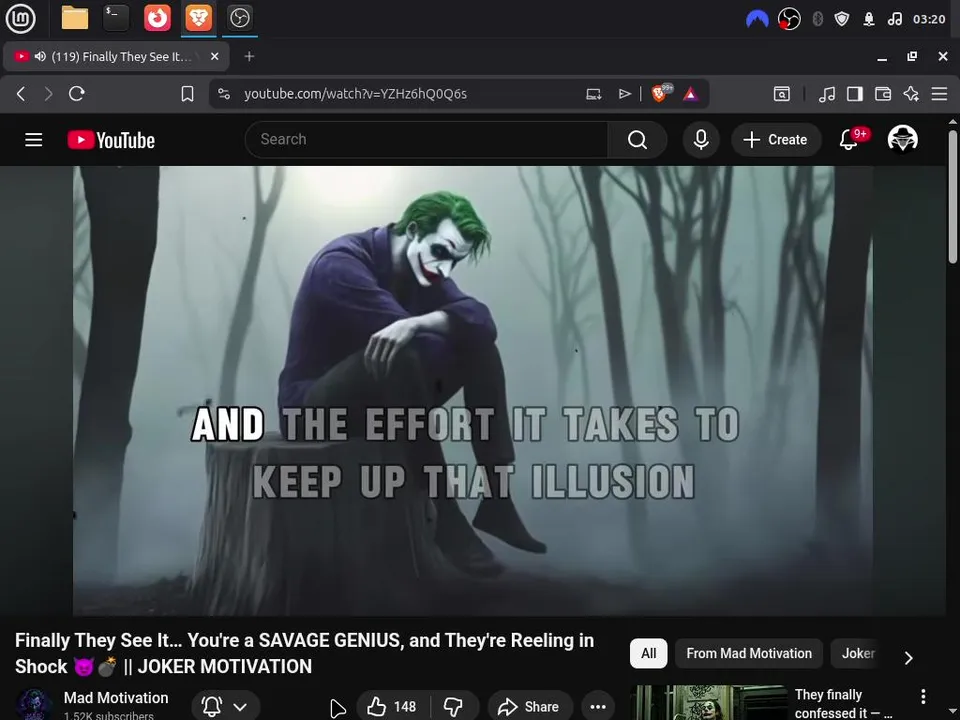Go to the YouTube home logo
This screenshot has height=720, width=960.
coord(111,140)
